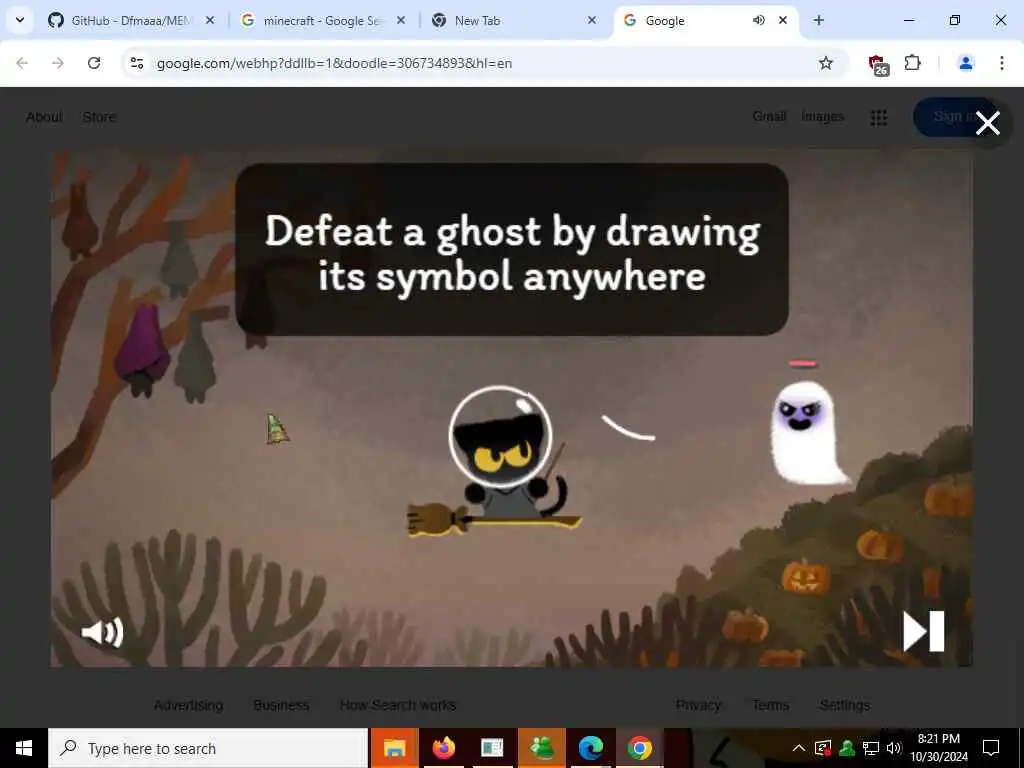Open the Terms footer link
The height and width of the screenshot is (768, 1024).
coord(771,705)
